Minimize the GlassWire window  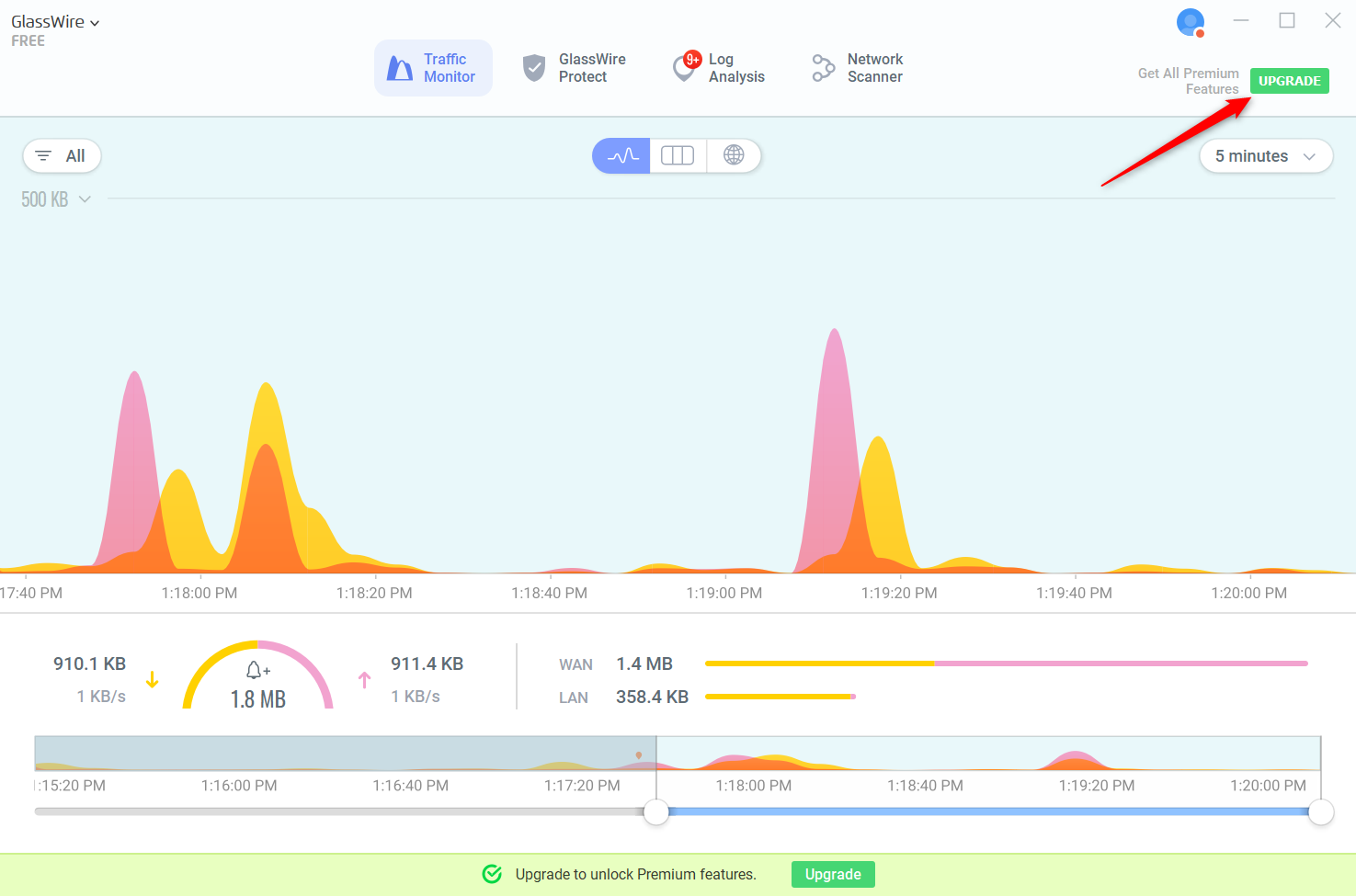pos(1241,20)
